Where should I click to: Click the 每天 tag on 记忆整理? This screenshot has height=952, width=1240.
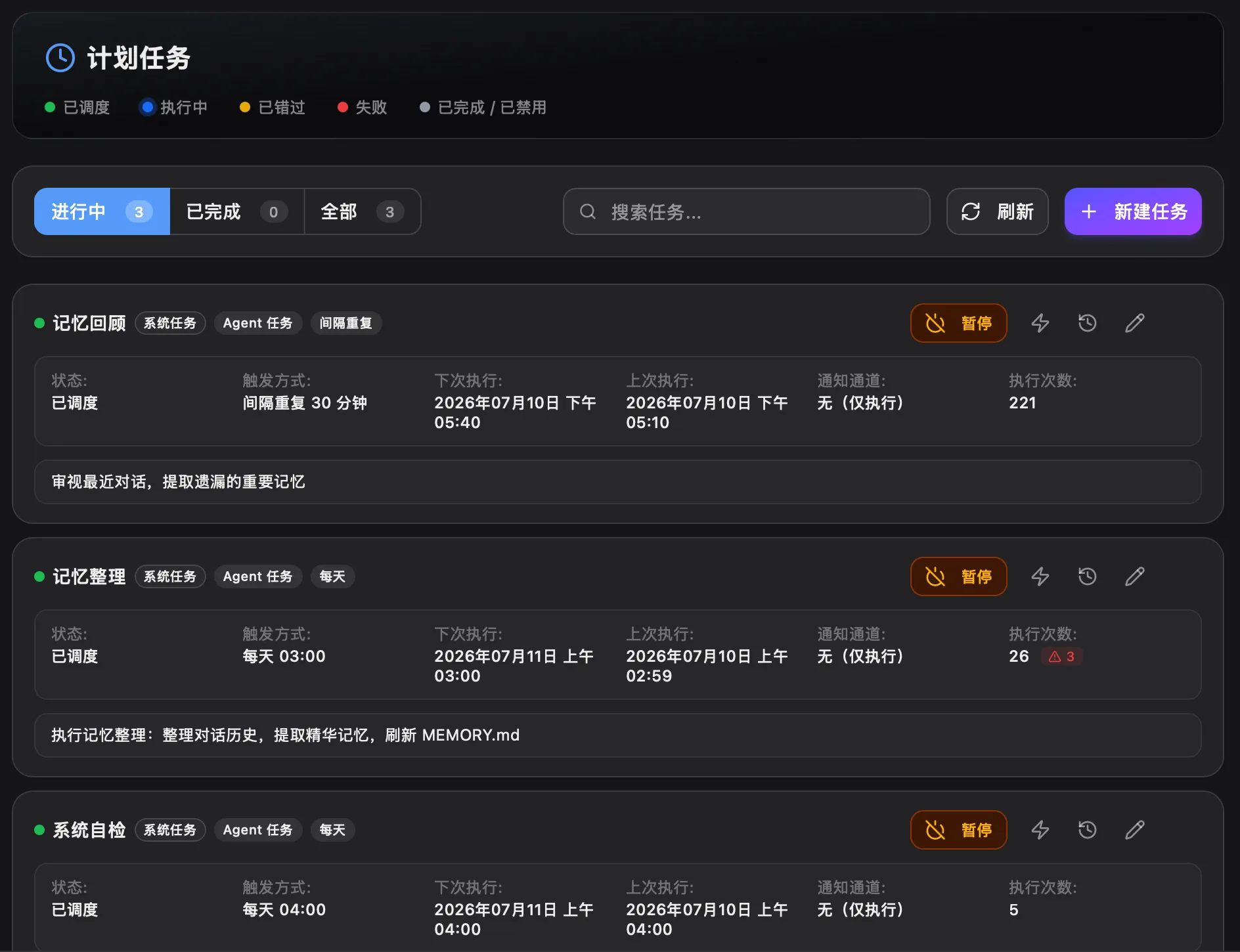click(x=332, y=576)
